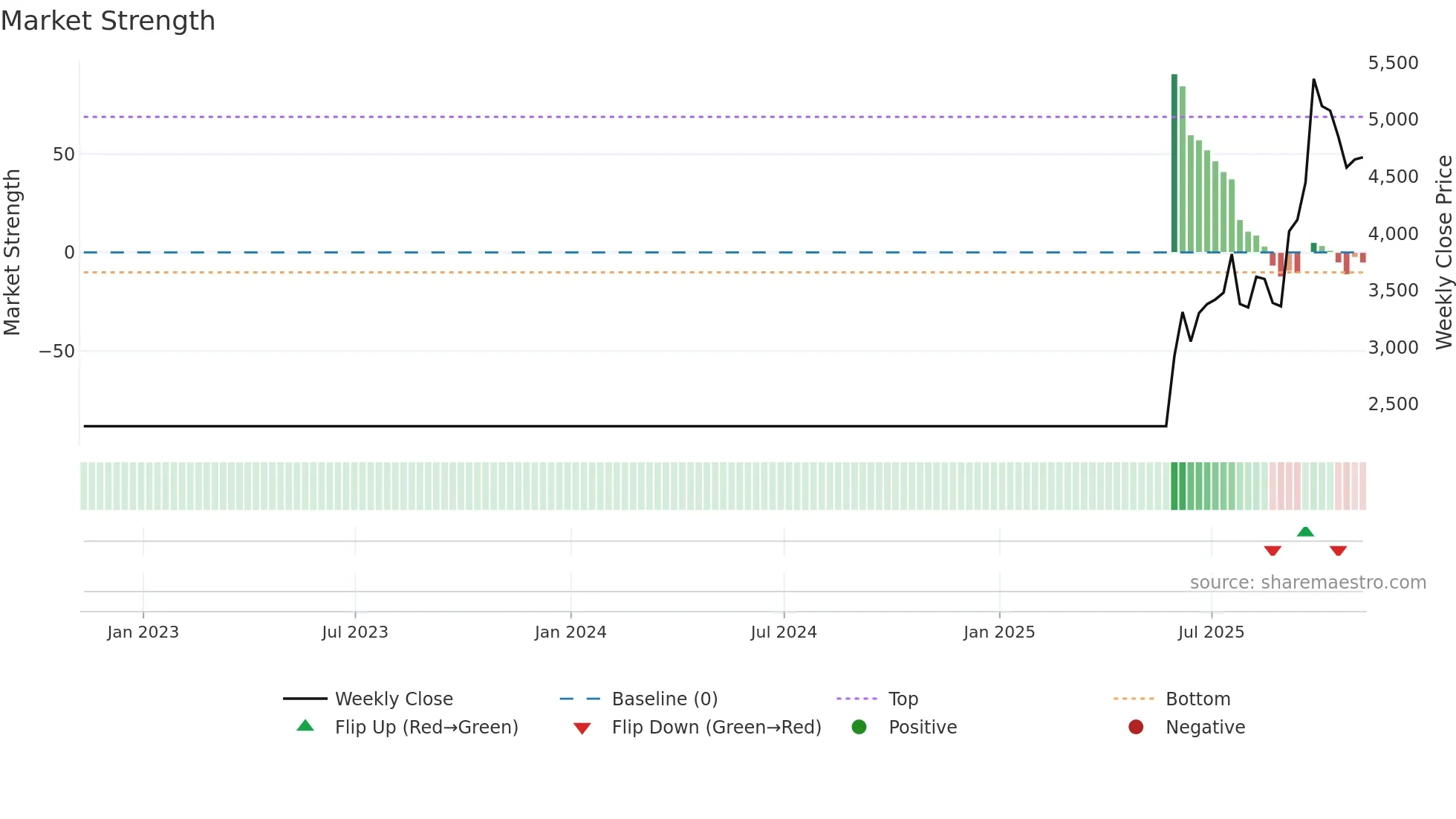1456x819 pixels.
Task: Click the weekly close price peak
Action: point(1313,80)
